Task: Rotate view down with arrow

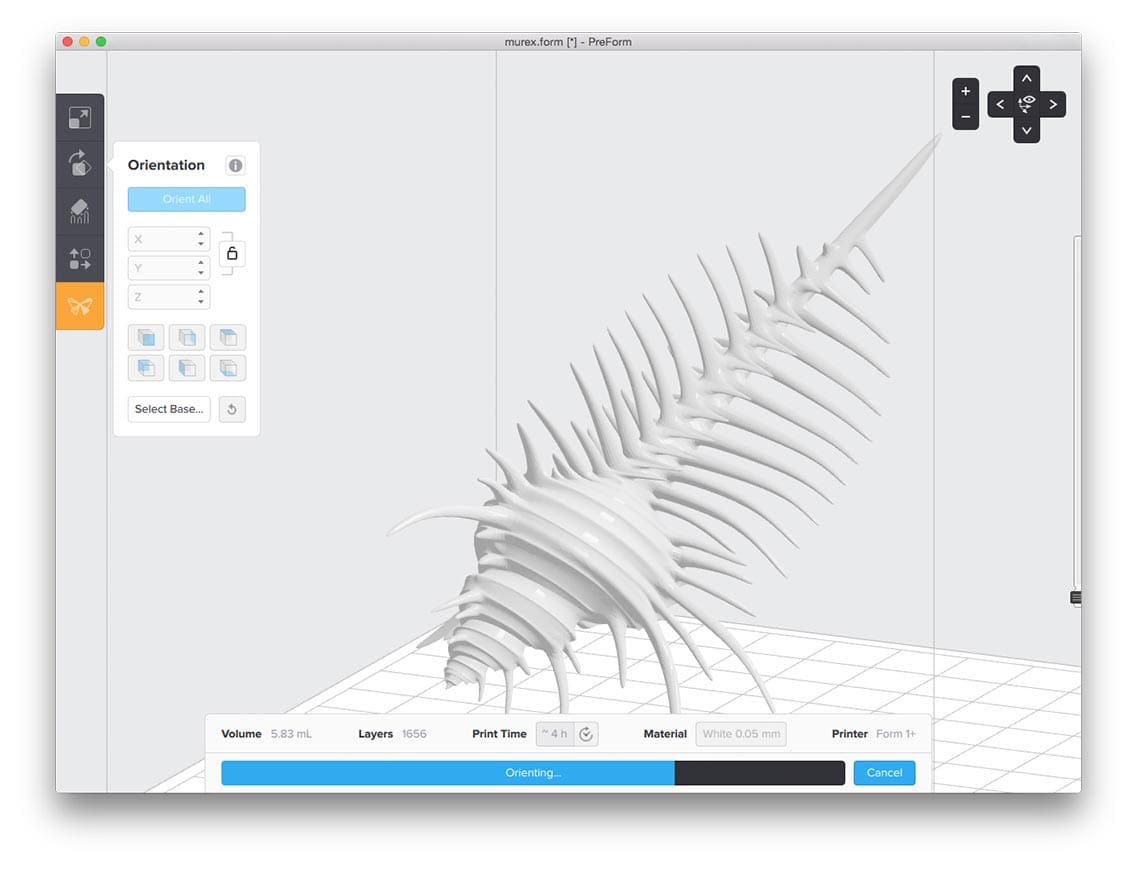Action: point(1026,131)
